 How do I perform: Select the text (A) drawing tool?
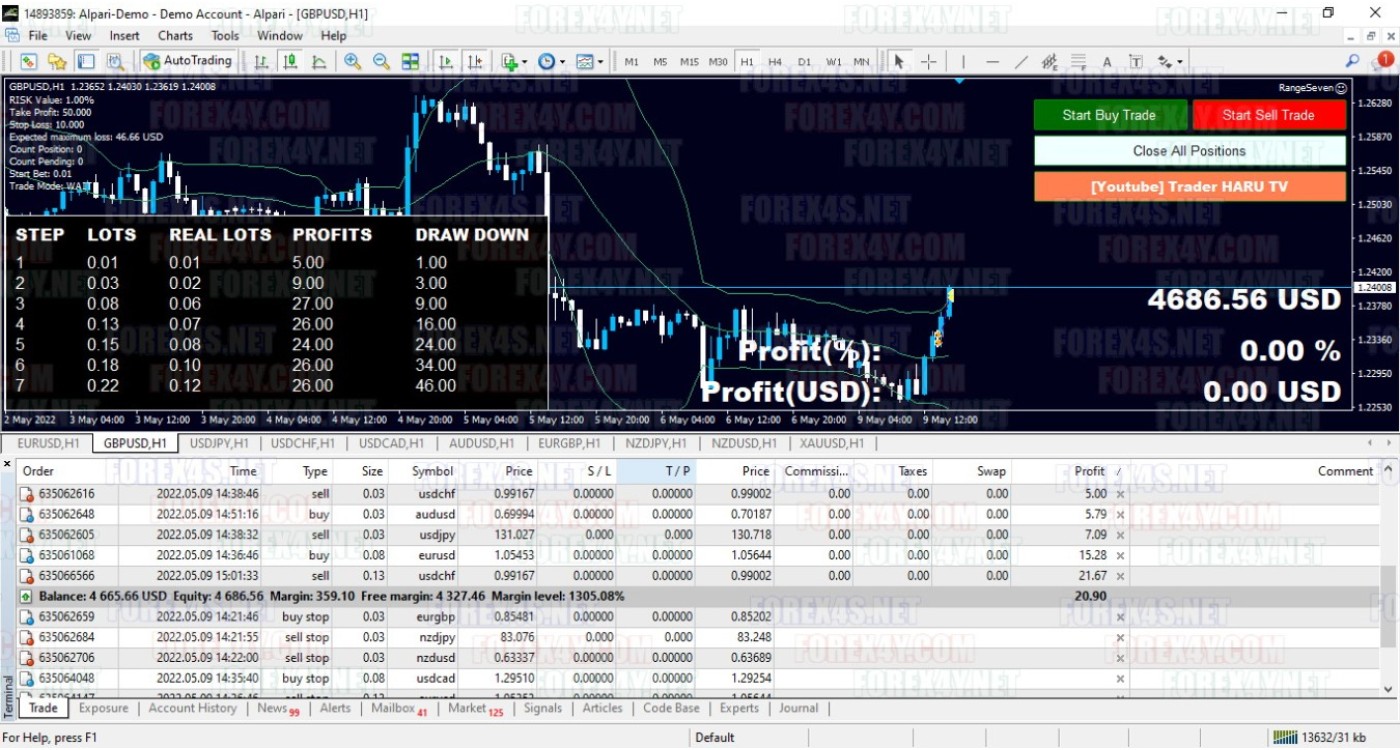[1107, 62]
